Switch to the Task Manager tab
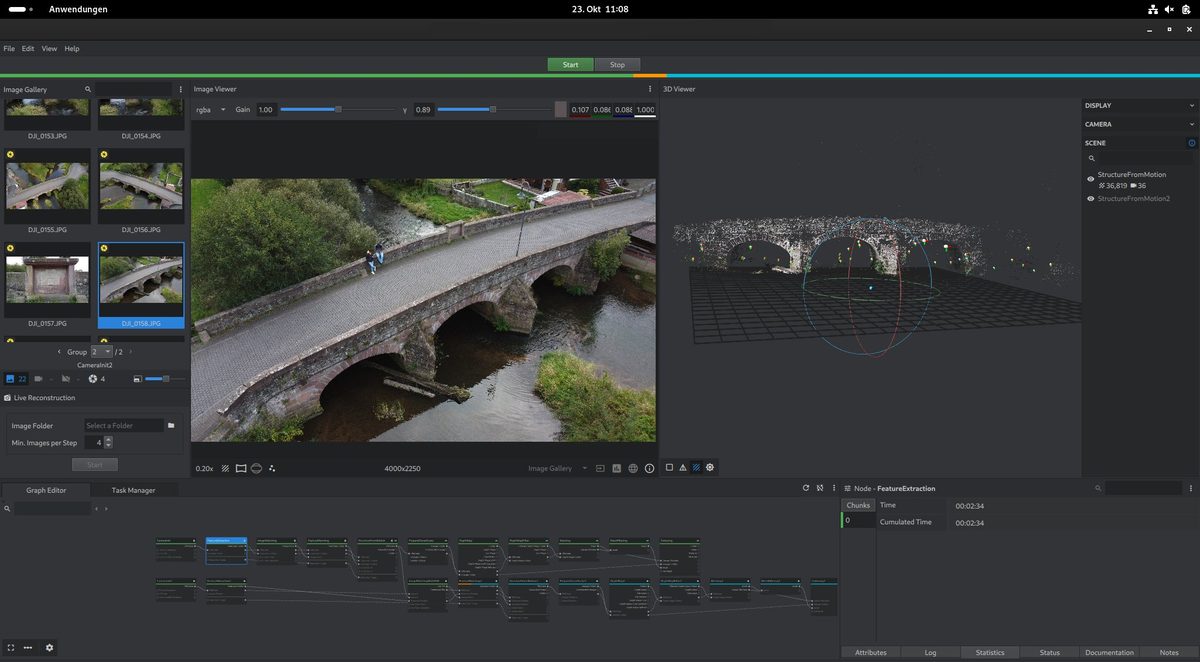The image size is (1200, 662). tap(133, 490)
